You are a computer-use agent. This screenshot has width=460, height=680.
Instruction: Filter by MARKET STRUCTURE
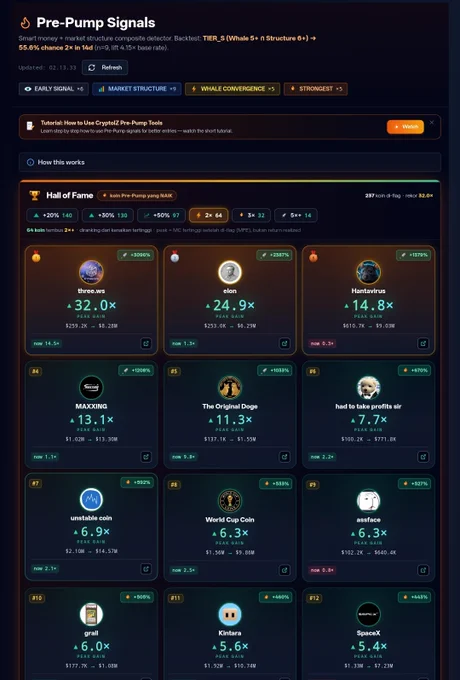click(137, 88)
